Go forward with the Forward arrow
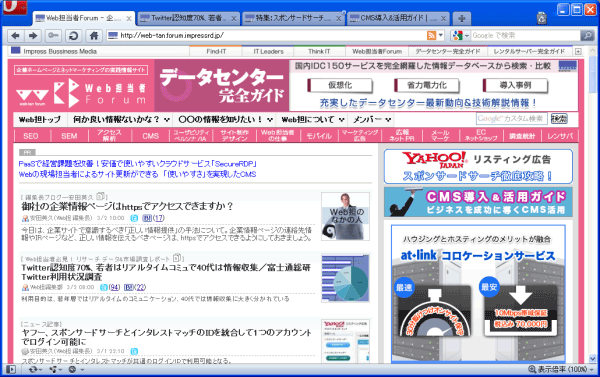Image resolution: width=600 pixels, height=377 pixels. (33, 36)
